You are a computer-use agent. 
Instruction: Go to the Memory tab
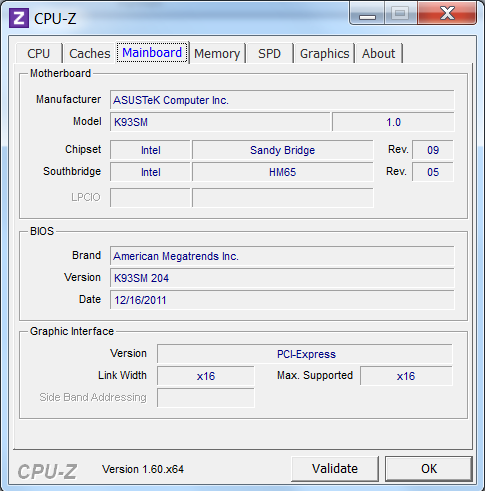(x=217, y=53)
